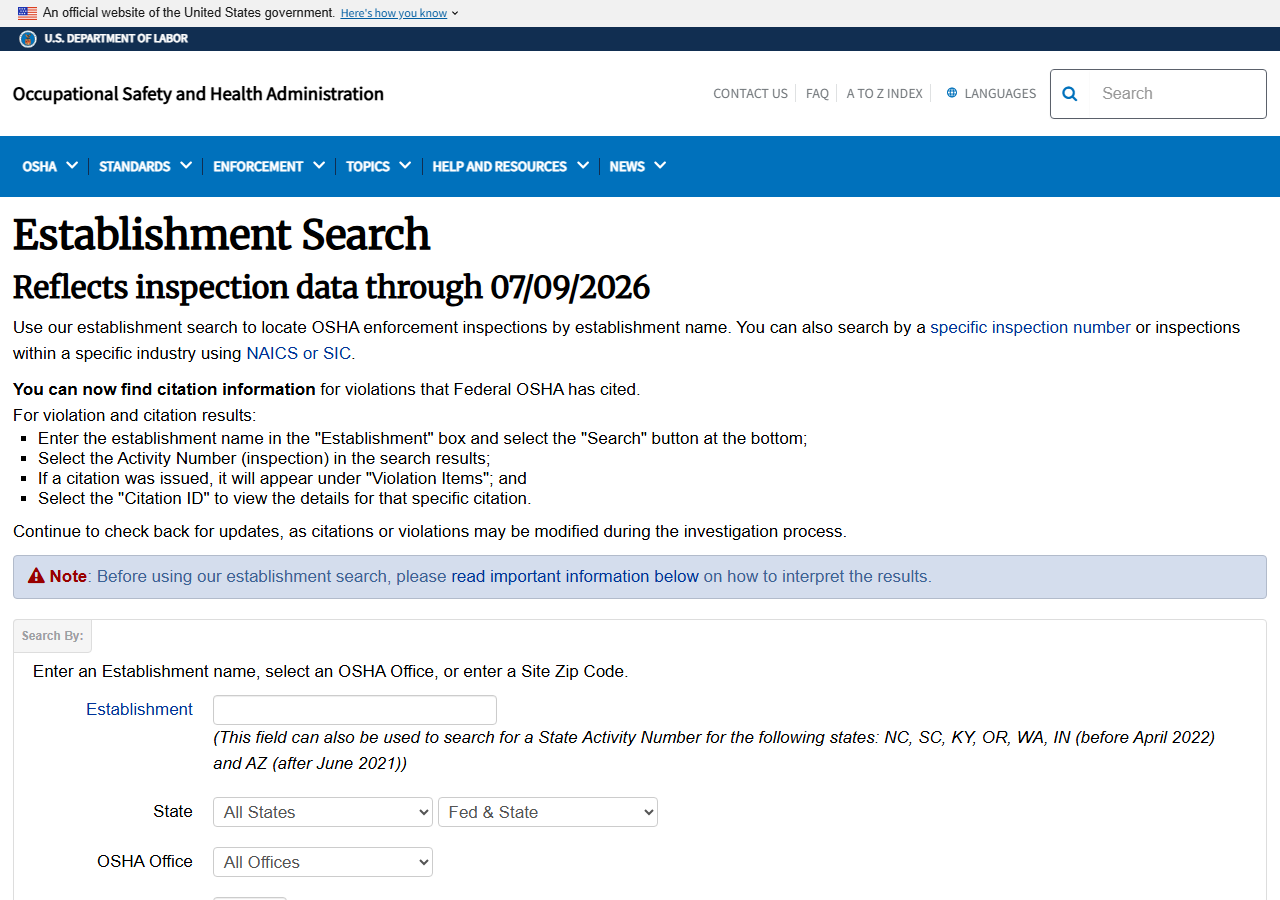
Task: Click the U.S. Department of Labor text
Action: tap(116, 39)
